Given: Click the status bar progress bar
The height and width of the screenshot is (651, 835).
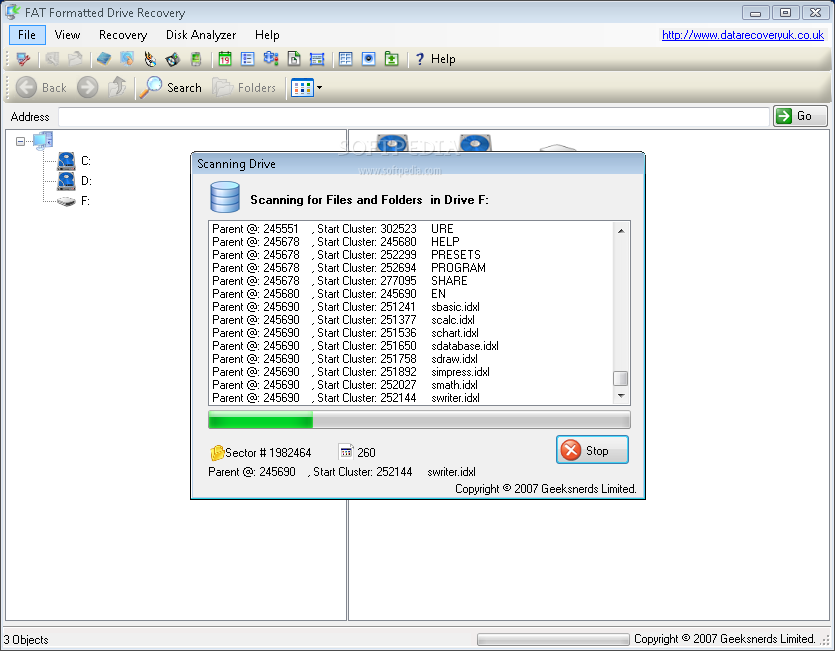Looking at the screenshot, I should (x=553, y=639).
